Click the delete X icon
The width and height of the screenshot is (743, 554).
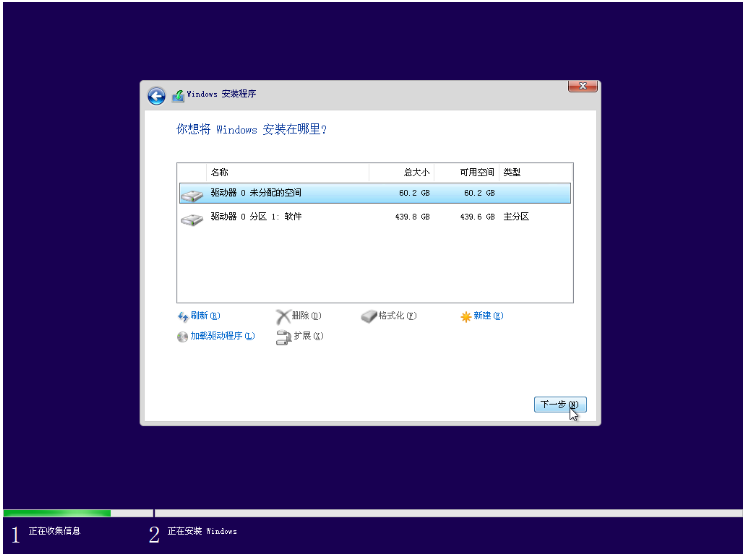point(283,317)
